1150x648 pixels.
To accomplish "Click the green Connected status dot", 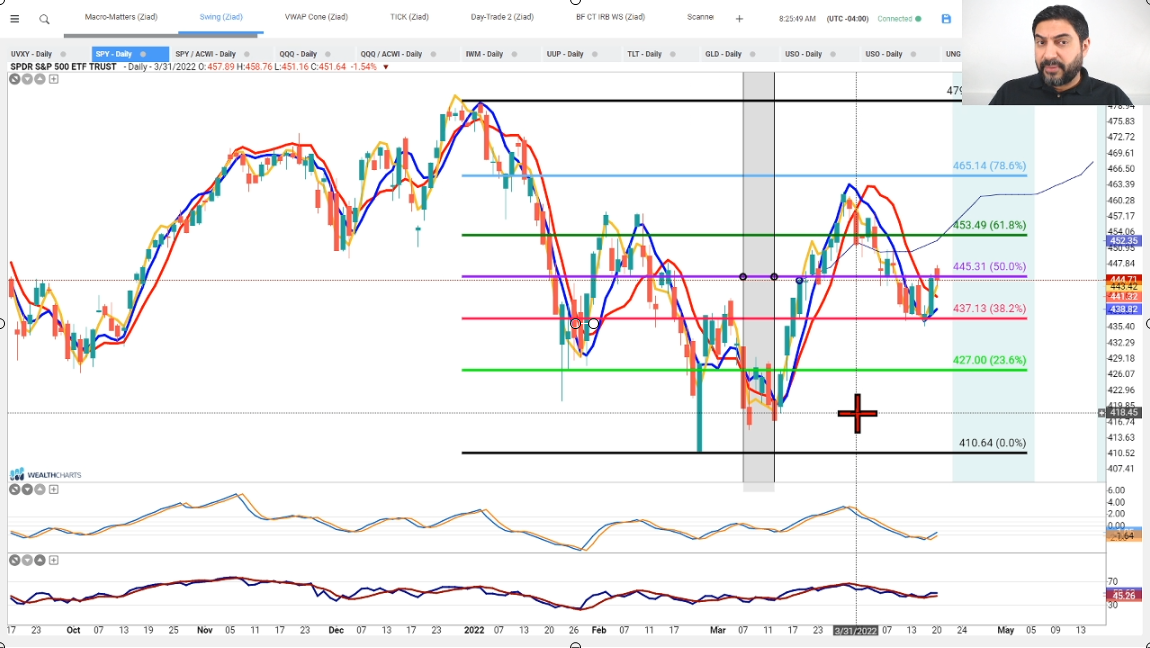I will [918, 19].
